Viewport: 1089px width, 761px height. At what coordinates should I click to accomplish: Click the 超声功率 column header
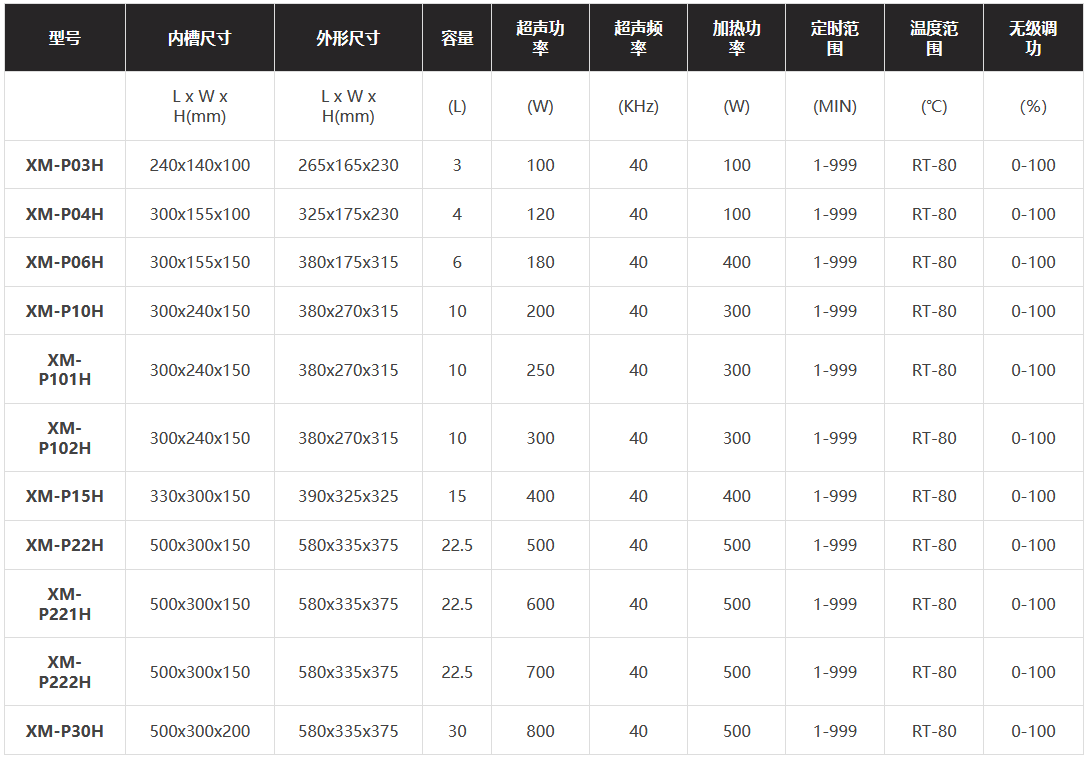(540, 38)
